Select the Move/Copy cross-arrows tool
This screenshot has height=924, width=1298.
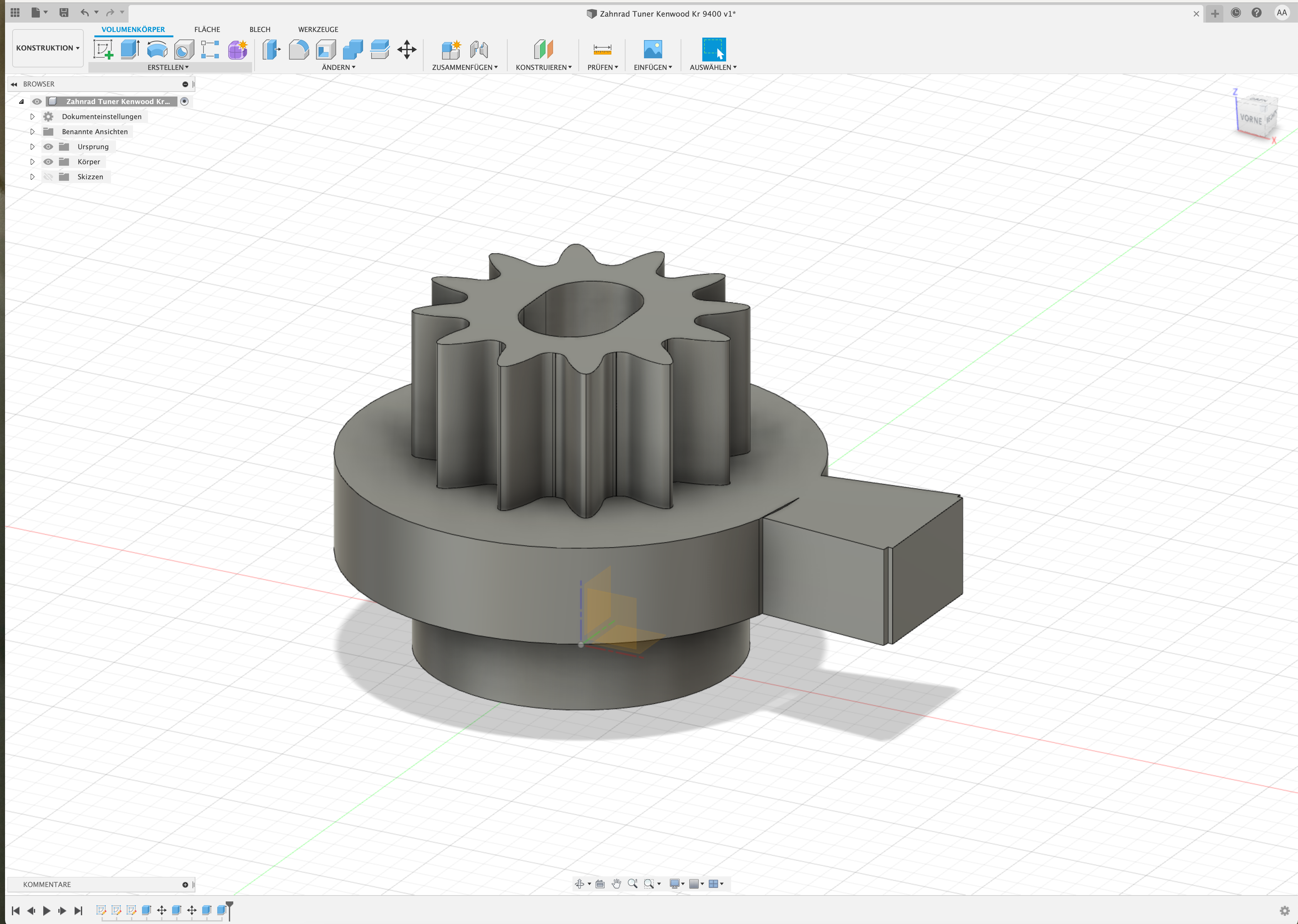point(407,49)
